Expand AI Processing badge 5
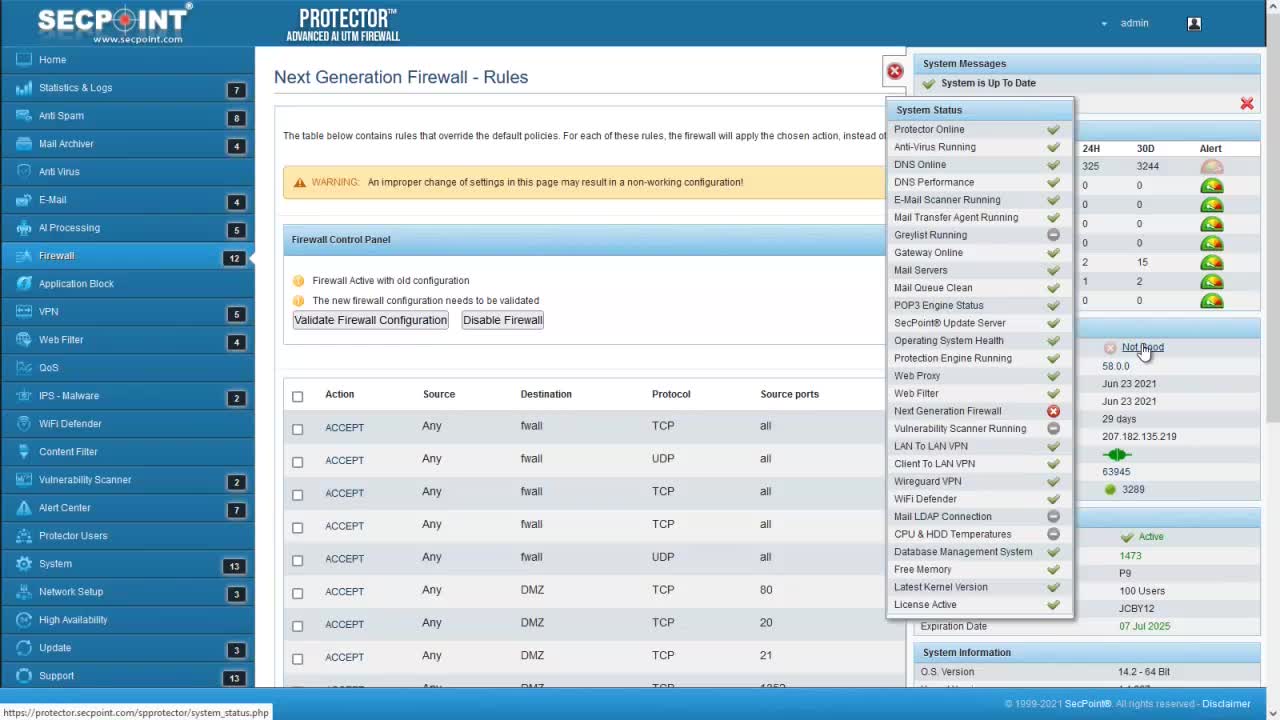The height and width of the screenshot is (720, 1280). click(237, 230)
